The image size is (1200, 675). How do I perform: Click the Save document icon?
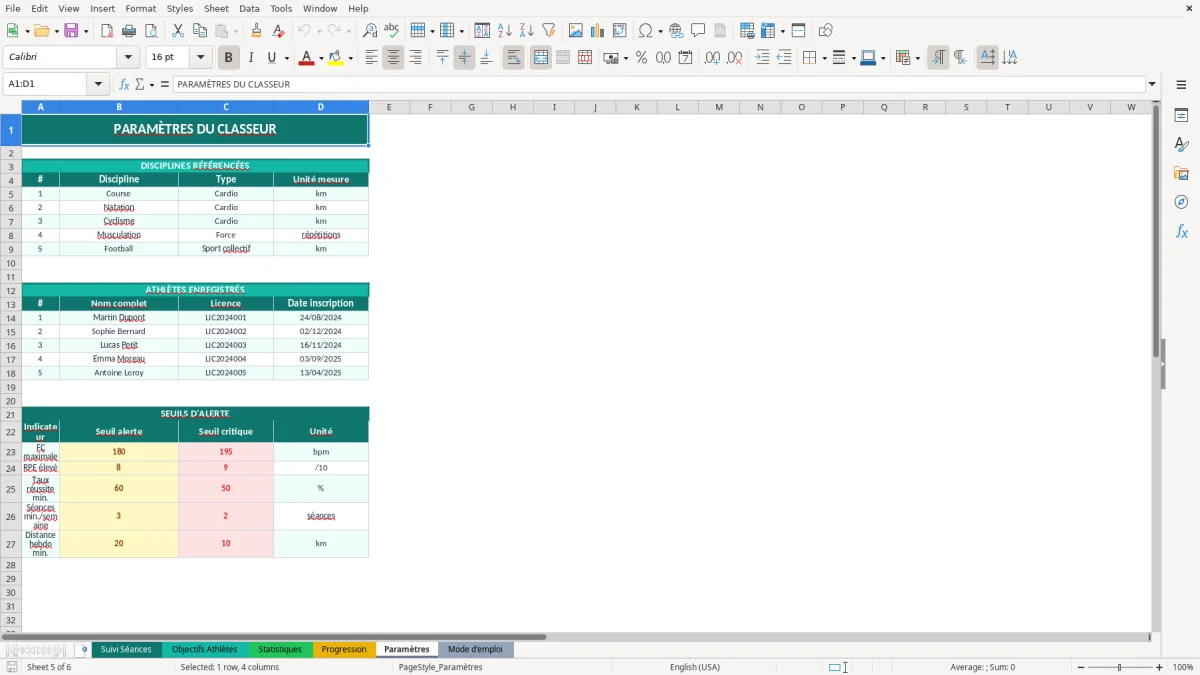click(x=71, y=31)
